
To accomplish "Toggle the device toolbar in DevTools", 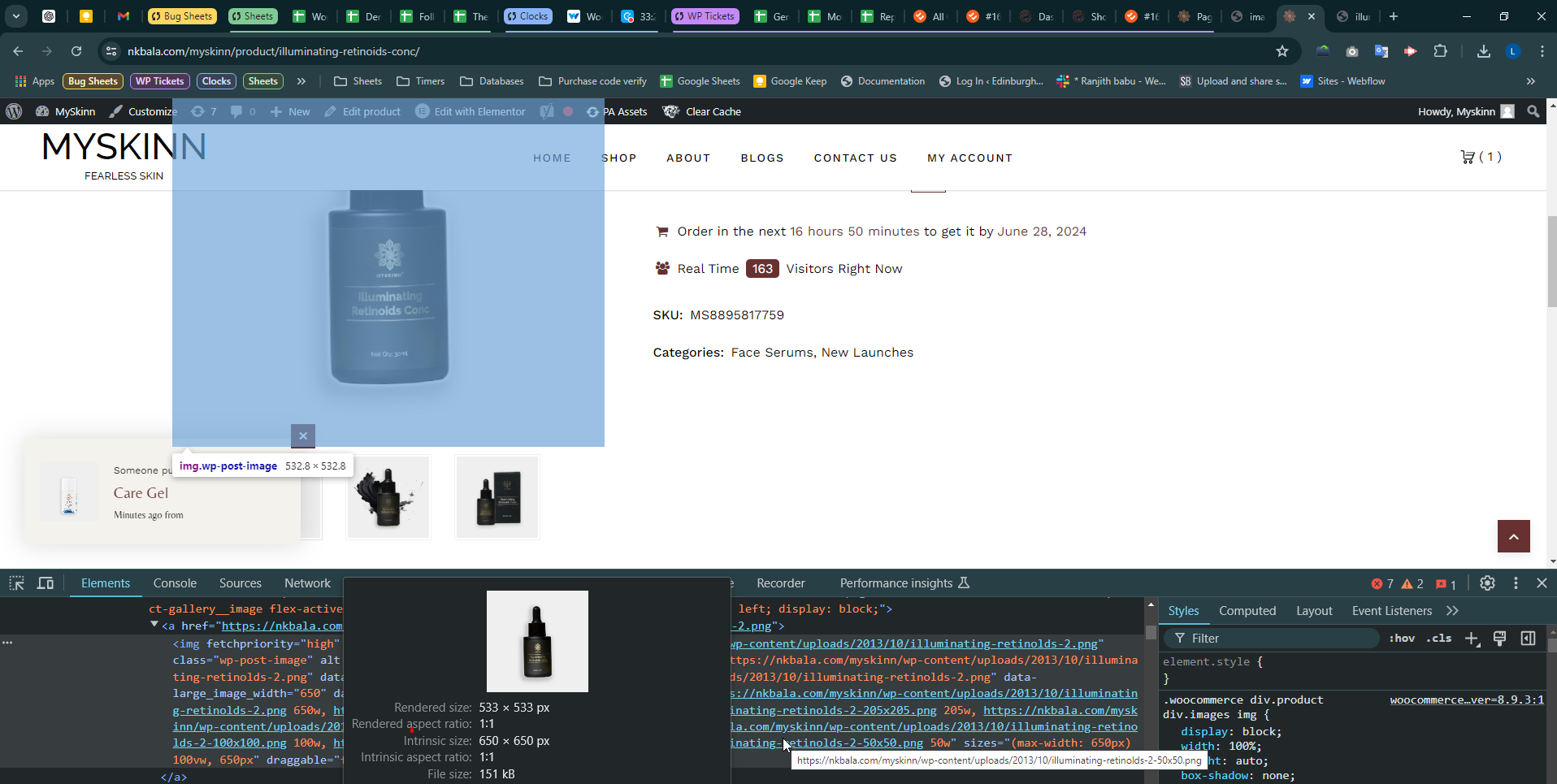I will click(x=46, y=583).
